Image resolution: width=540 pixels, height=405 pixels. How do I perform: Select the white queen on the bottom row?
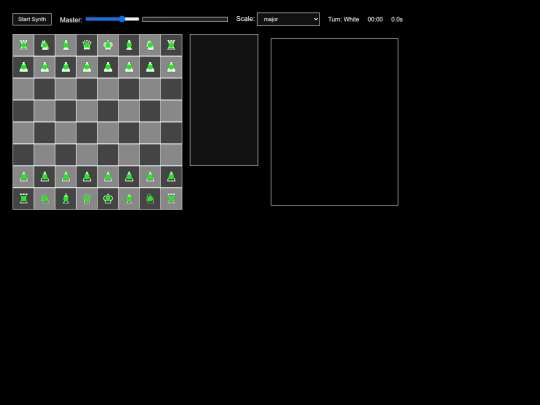pyautogui.click(x=87, y=199)
